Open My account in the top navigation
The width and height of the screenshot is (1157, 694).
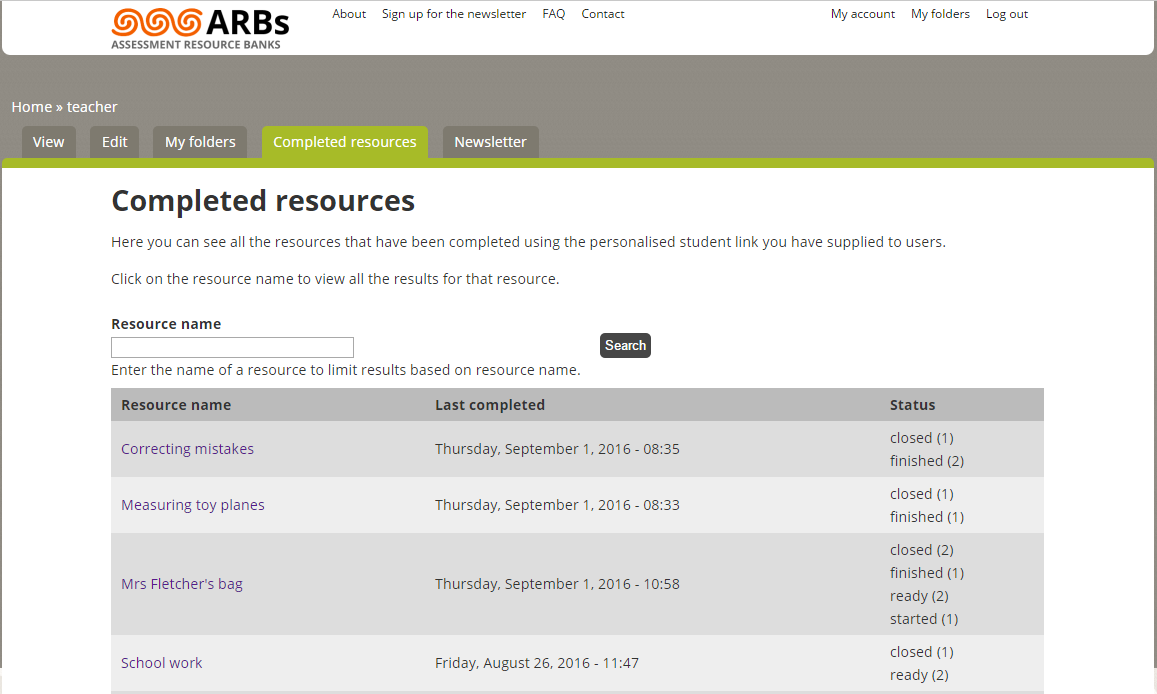(863, 14)
